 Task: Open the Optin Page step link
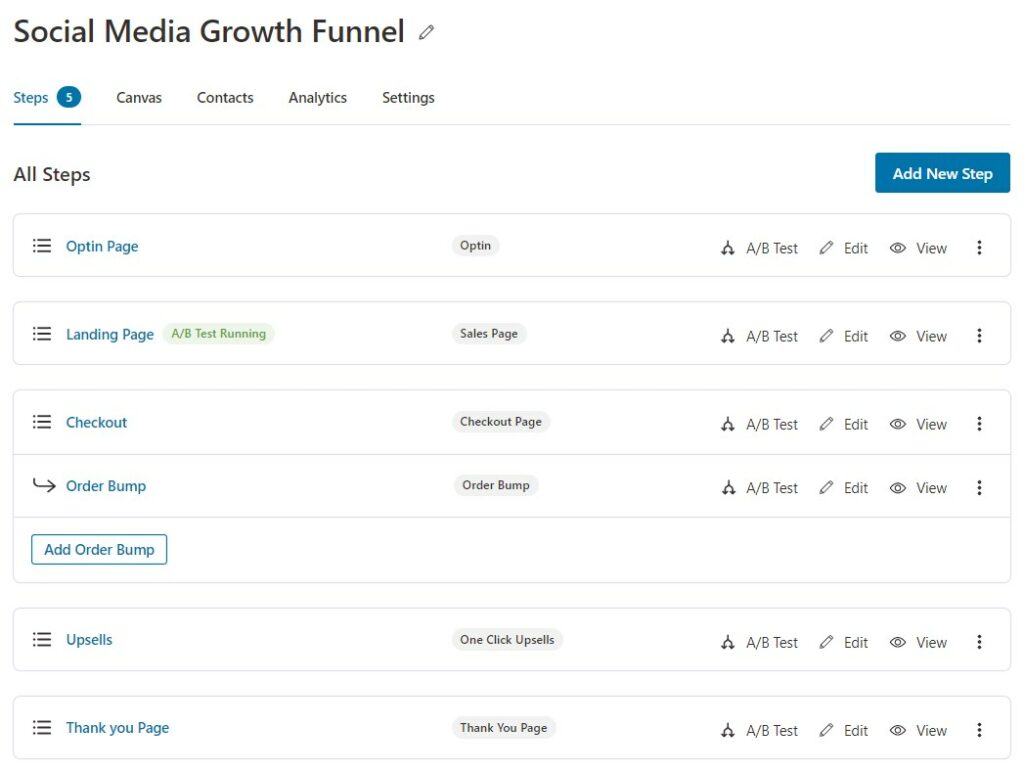102,246
